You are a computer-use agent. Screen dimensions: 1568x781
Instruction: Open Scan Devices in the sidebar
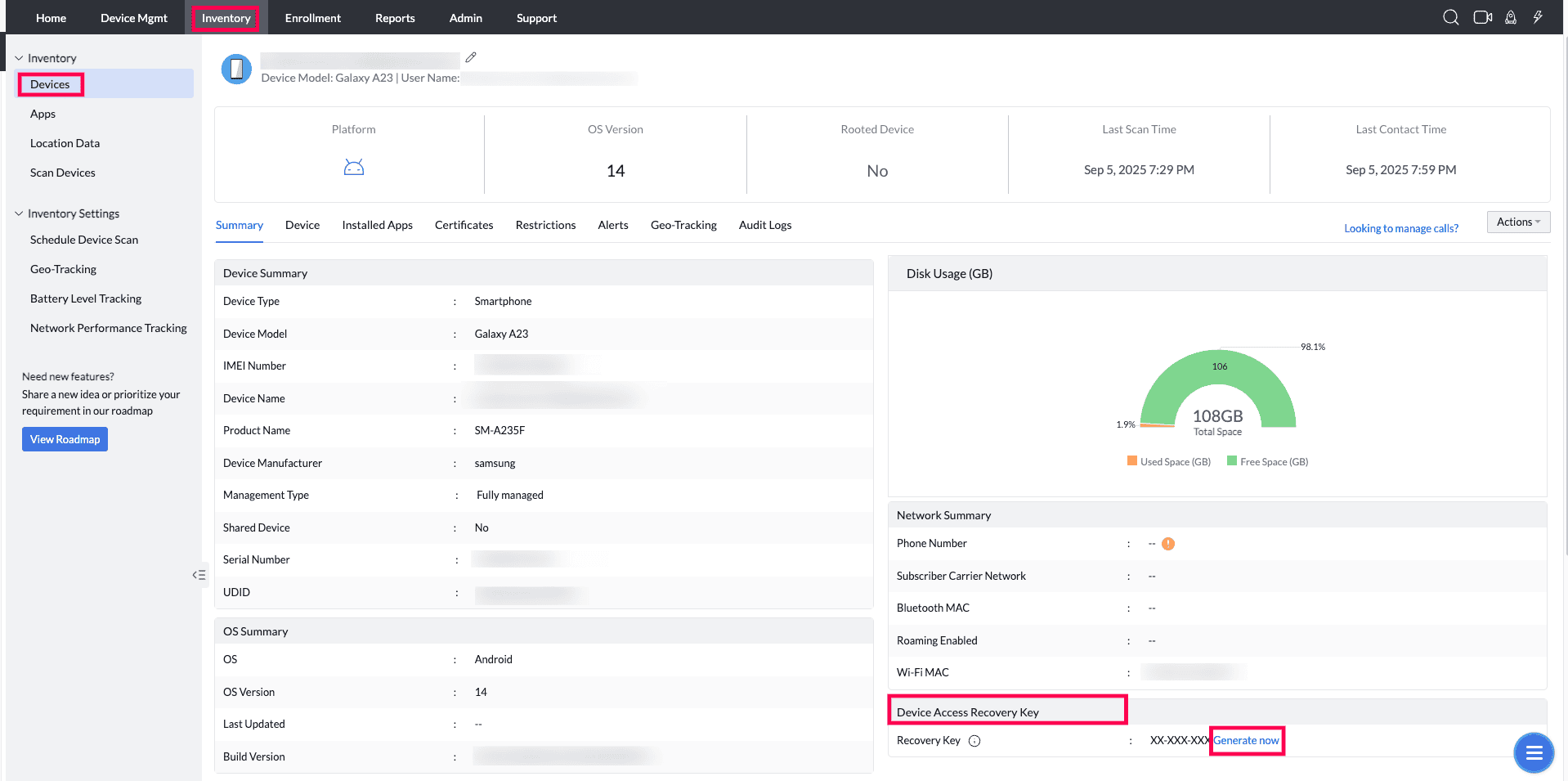click(63, 173)
